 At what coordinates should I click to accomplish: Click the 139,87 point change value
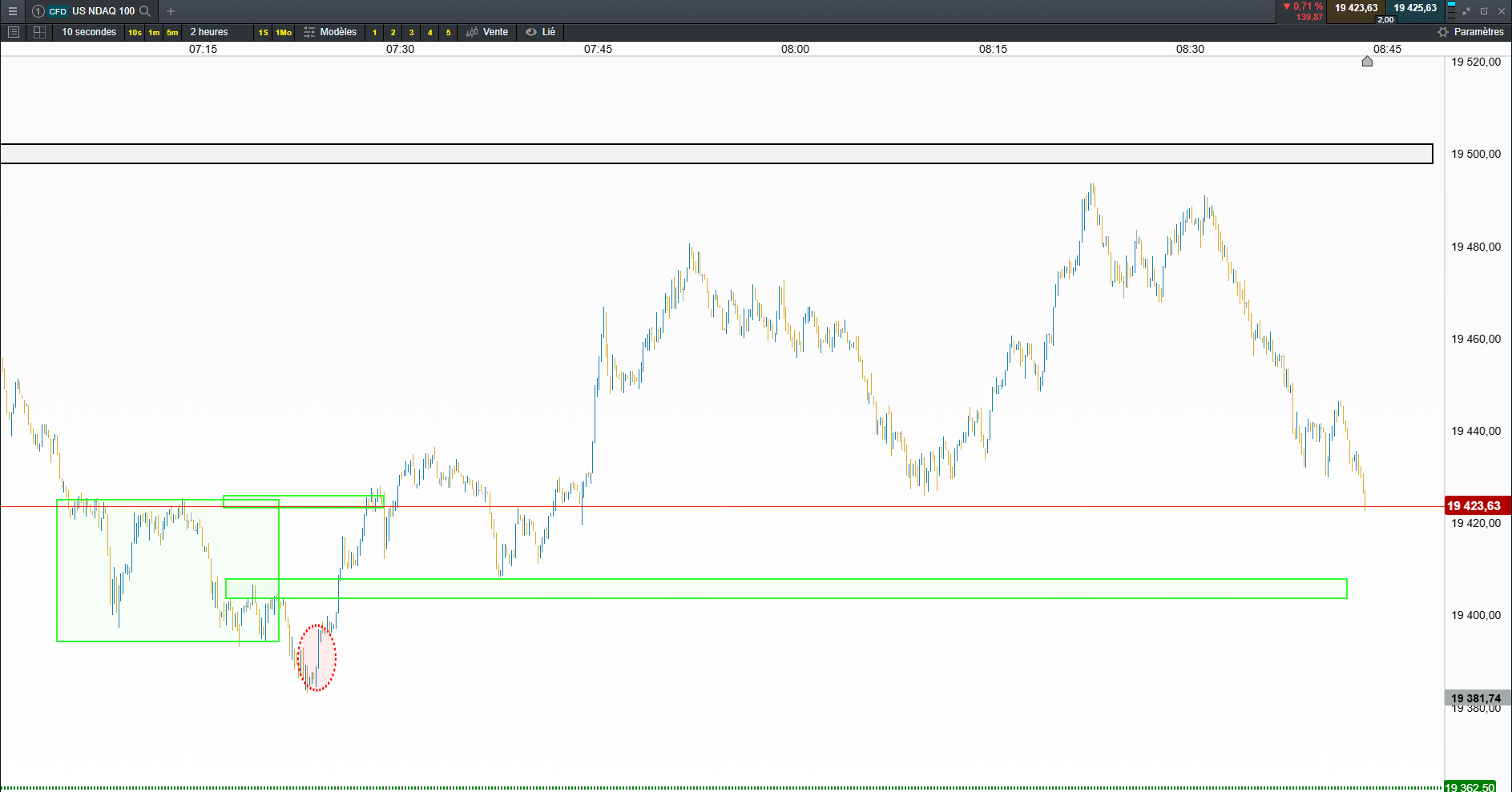pyautogui.click(x=1309, y=17)
